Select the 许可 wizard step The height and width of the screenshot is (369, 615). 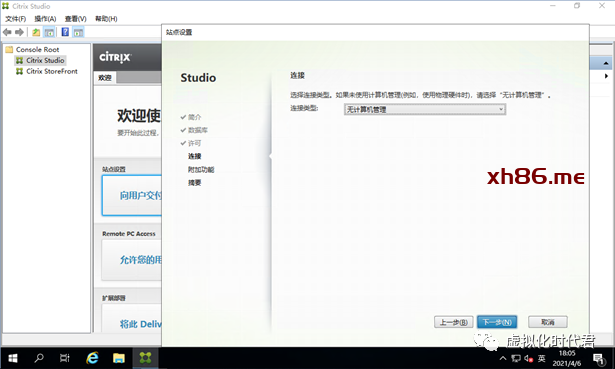[x=194, y=143]
